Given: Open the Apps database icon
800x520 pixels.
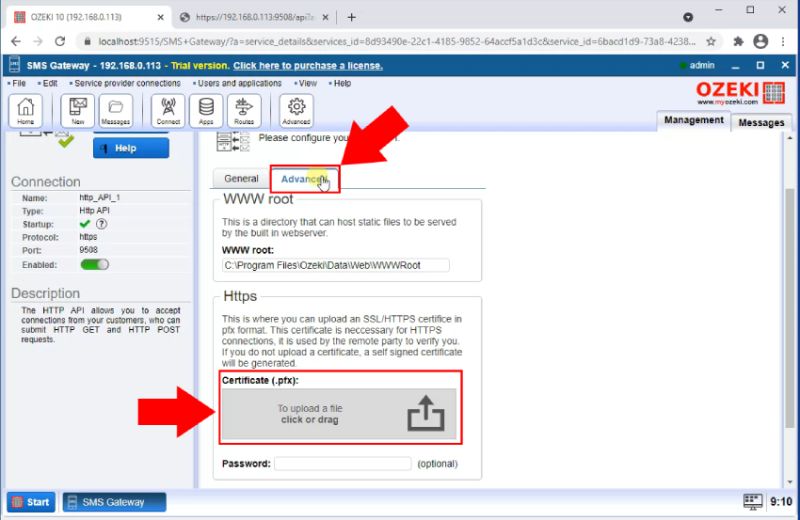Looking at the screenshot, I should 206,110.
